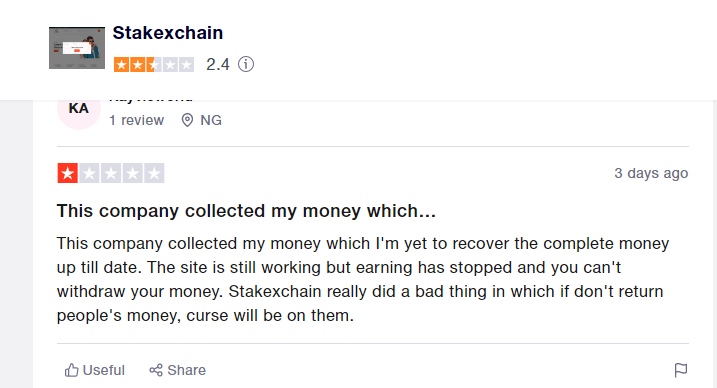Click the orange company star rating
This screenshot has width=717, height=388.
point(154,64)
